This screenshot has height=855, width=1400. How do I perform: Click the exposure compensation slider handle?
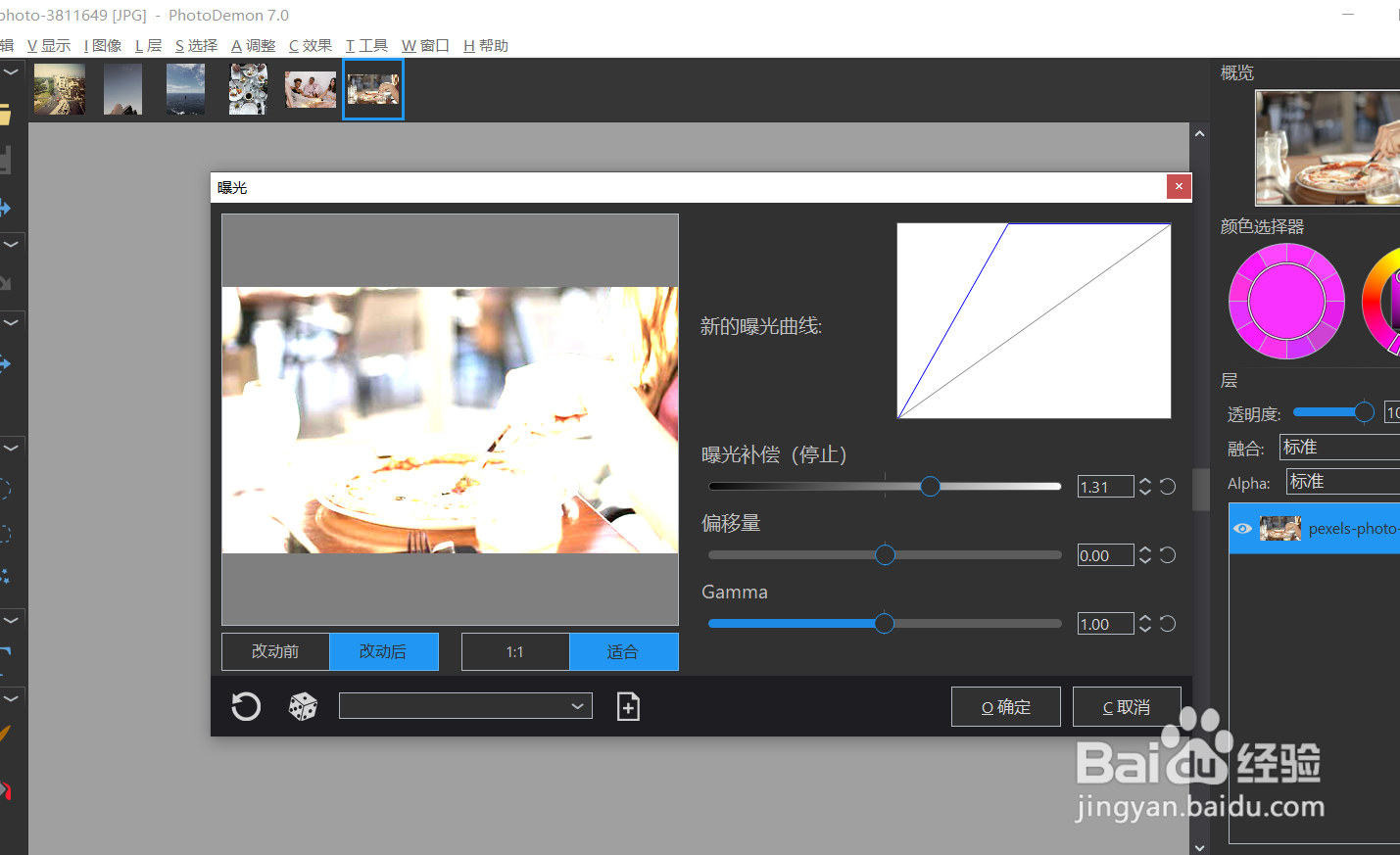tap(931, 487)
